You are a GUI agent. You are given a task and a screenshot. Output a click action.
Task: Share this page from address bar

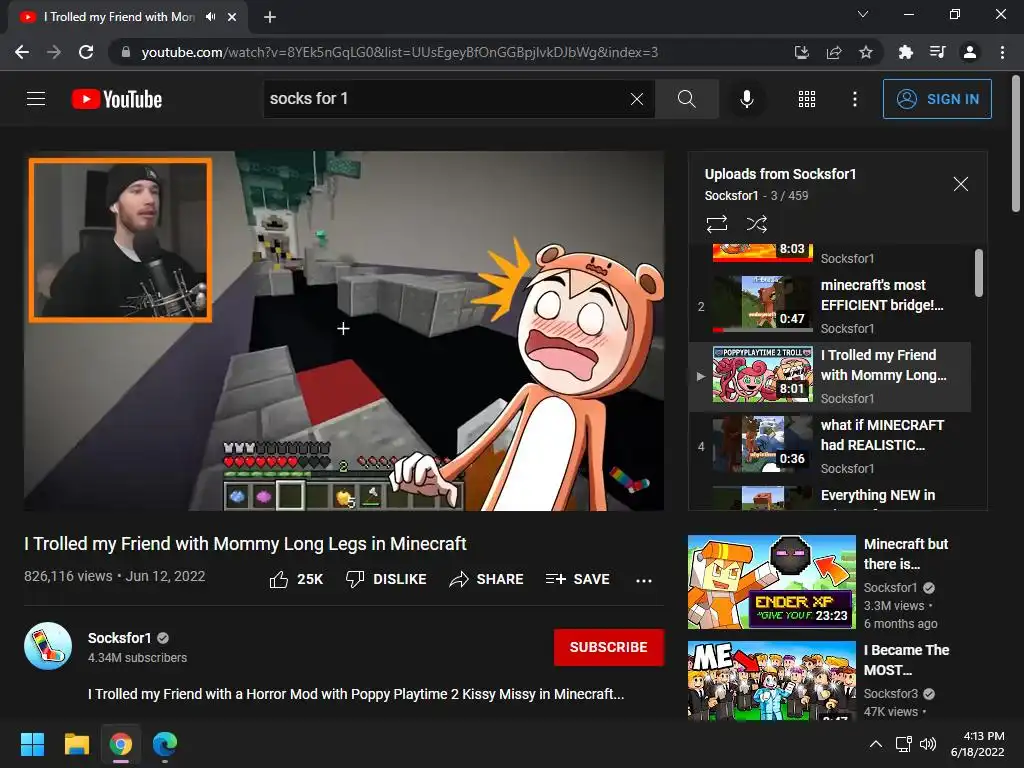coord(834,52)
